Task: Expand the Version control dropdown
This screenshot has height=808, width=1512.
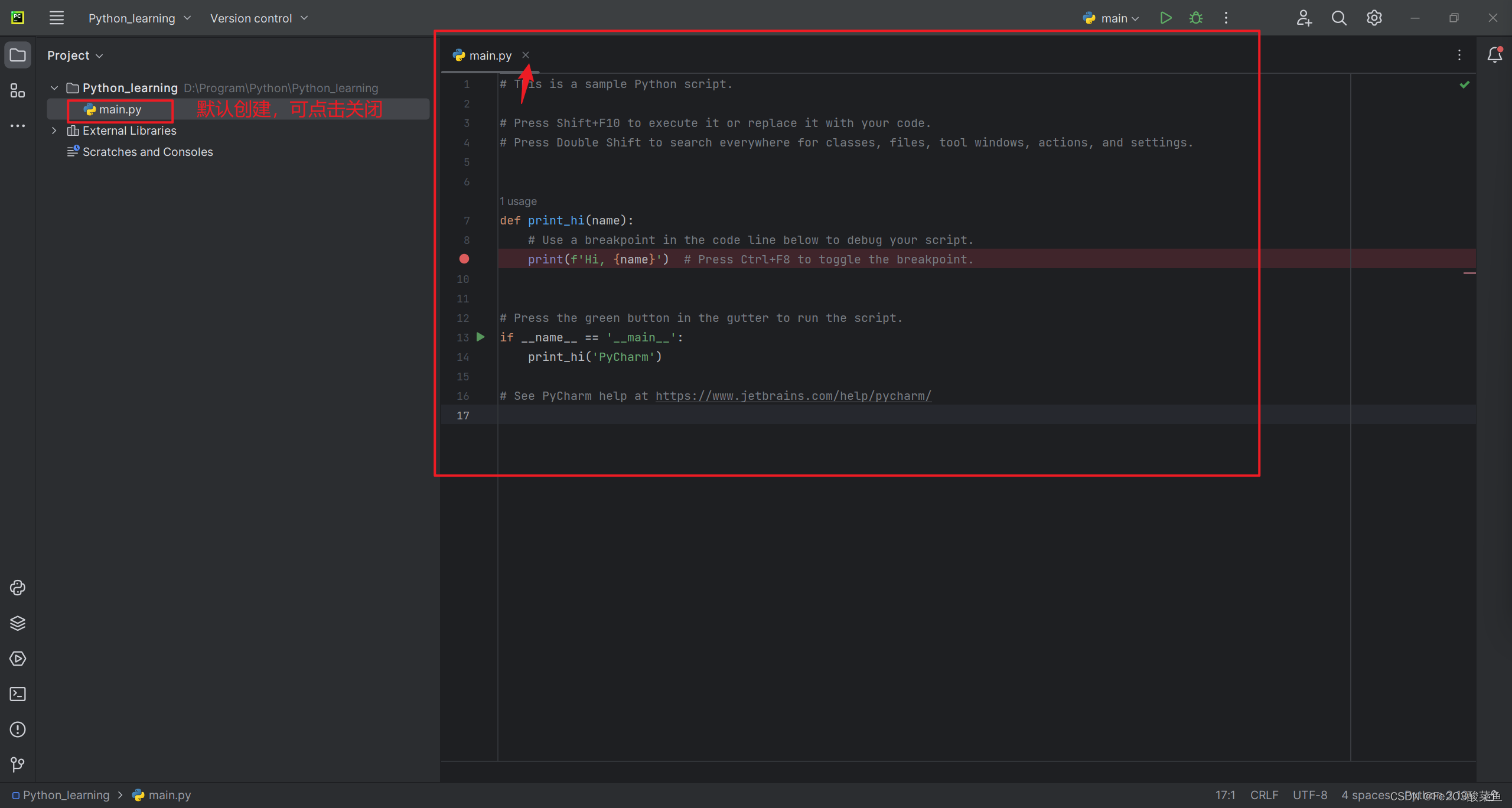Action: [x=259, y=18]
